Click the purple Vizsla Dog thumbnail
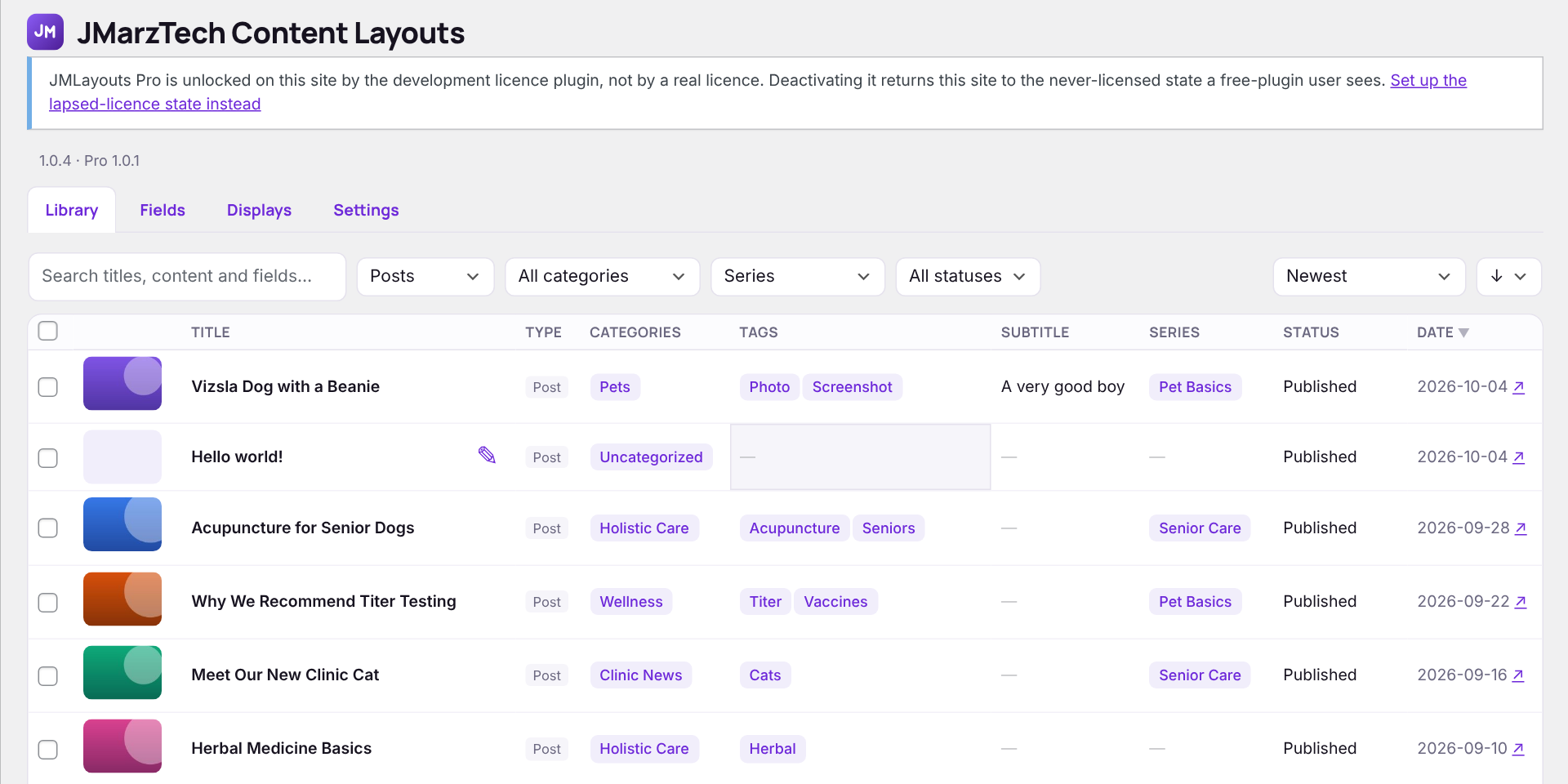Image resolution: width=1568 pixels, height=784 pixels. (x=122, y=383)
